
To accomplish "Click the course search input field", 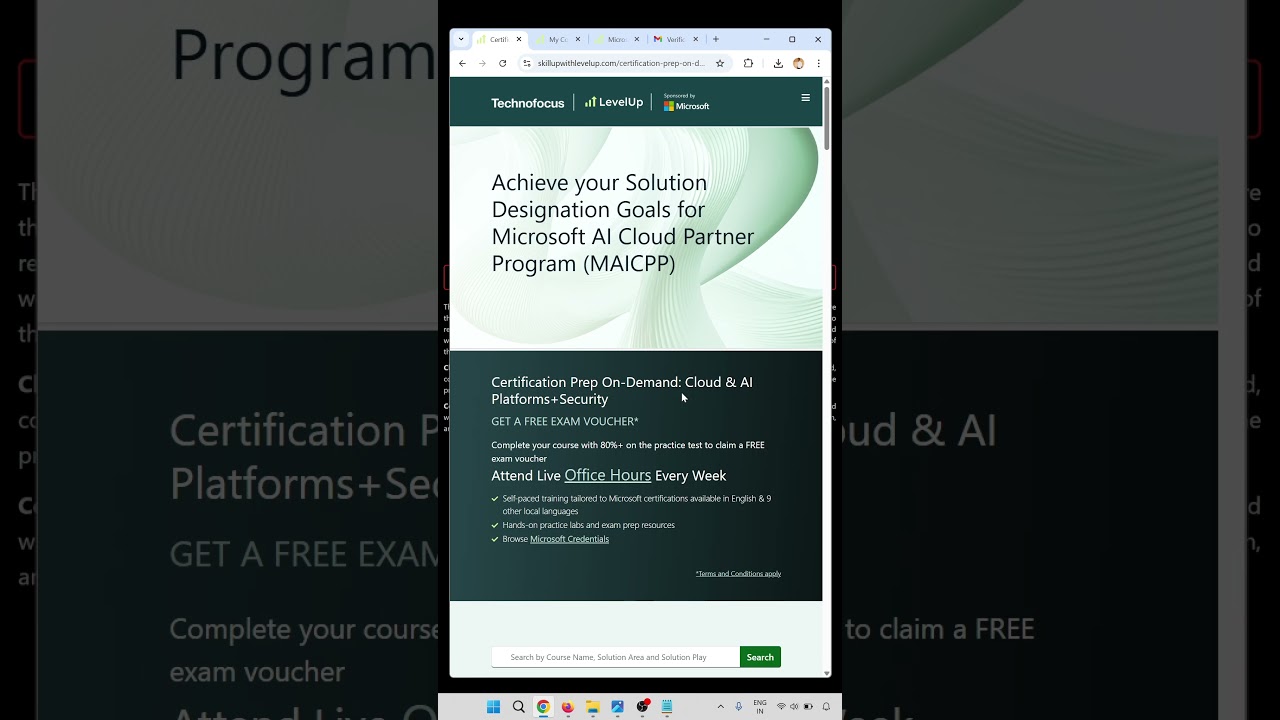I will coord(615,657).
